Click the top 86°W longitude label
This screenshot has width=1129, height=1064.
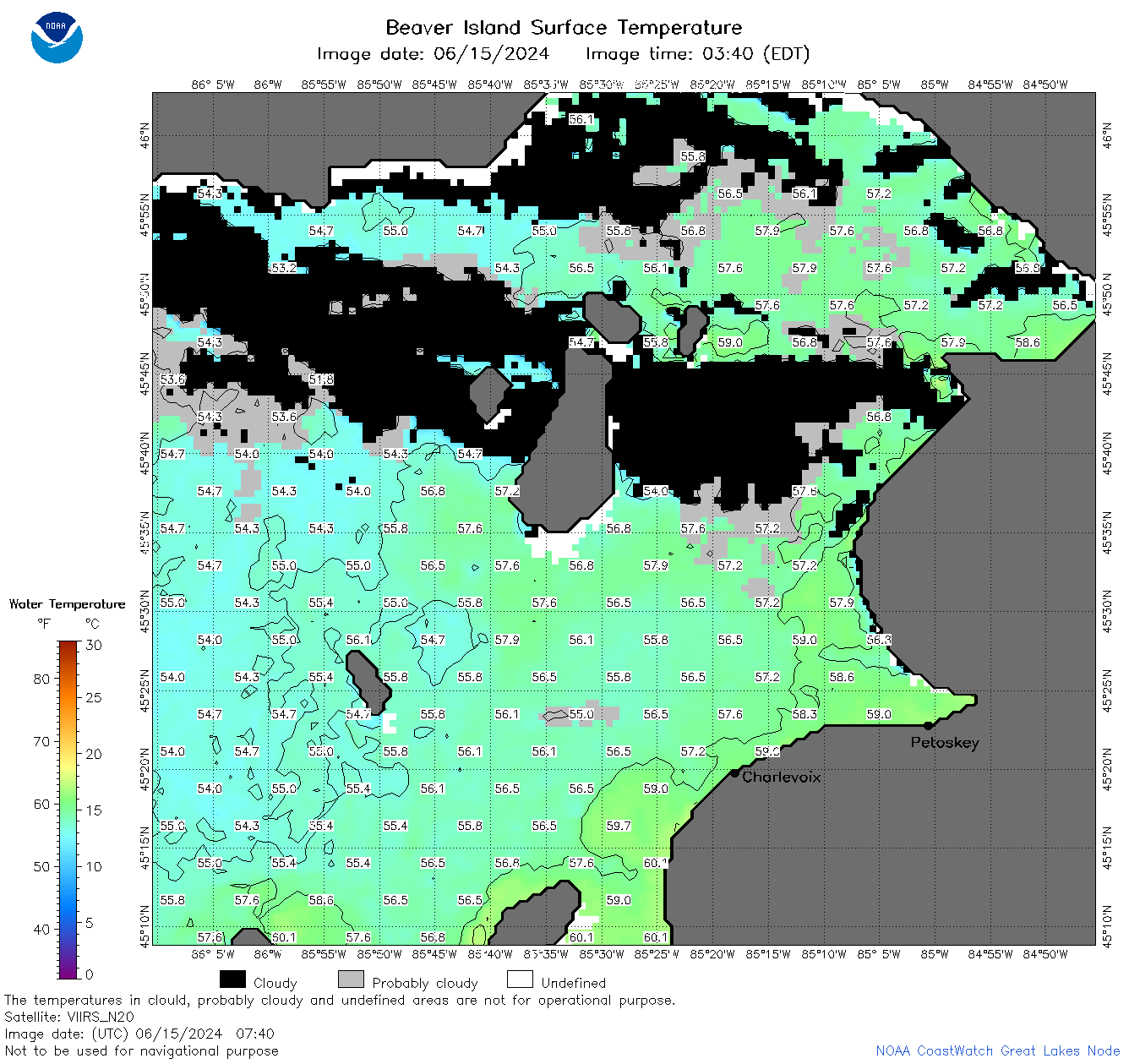click(x=267, y=85)
